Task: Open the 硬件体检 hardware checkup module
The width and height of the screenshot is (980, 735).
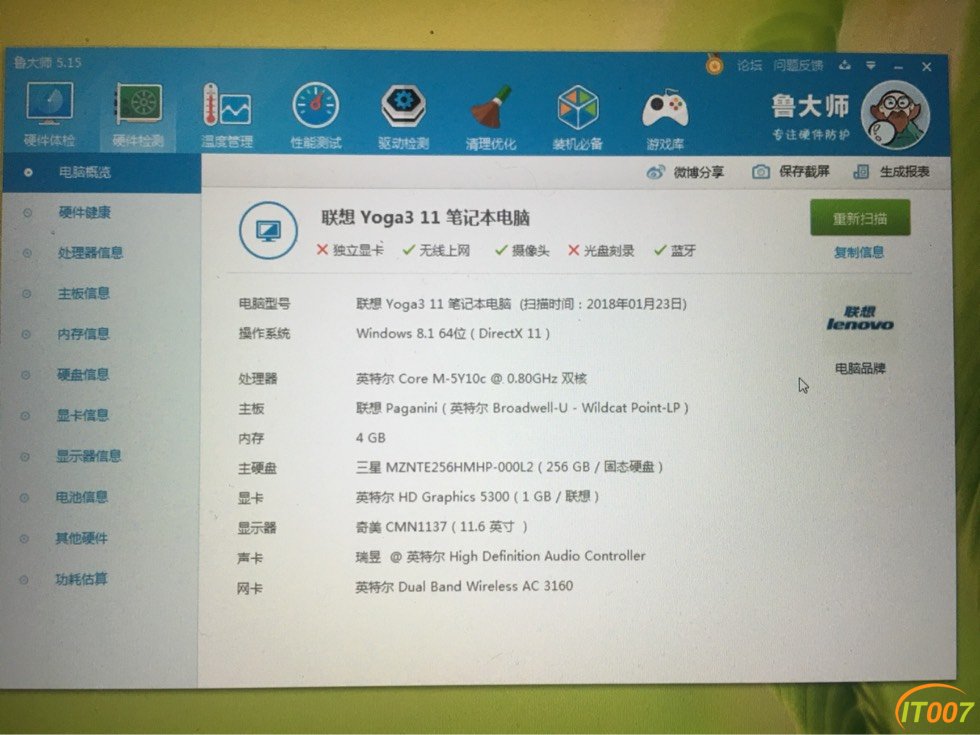Action: click(x=49, y=116)
